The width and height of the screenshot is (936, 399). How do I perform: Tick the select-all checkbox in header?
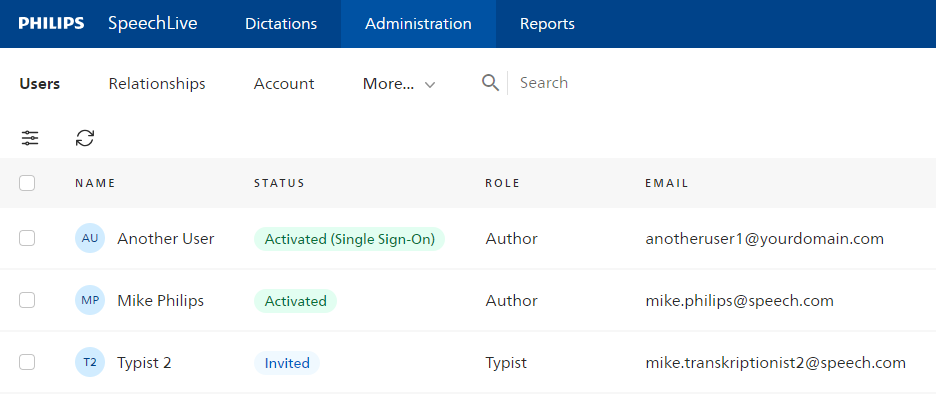coord(27,183)
